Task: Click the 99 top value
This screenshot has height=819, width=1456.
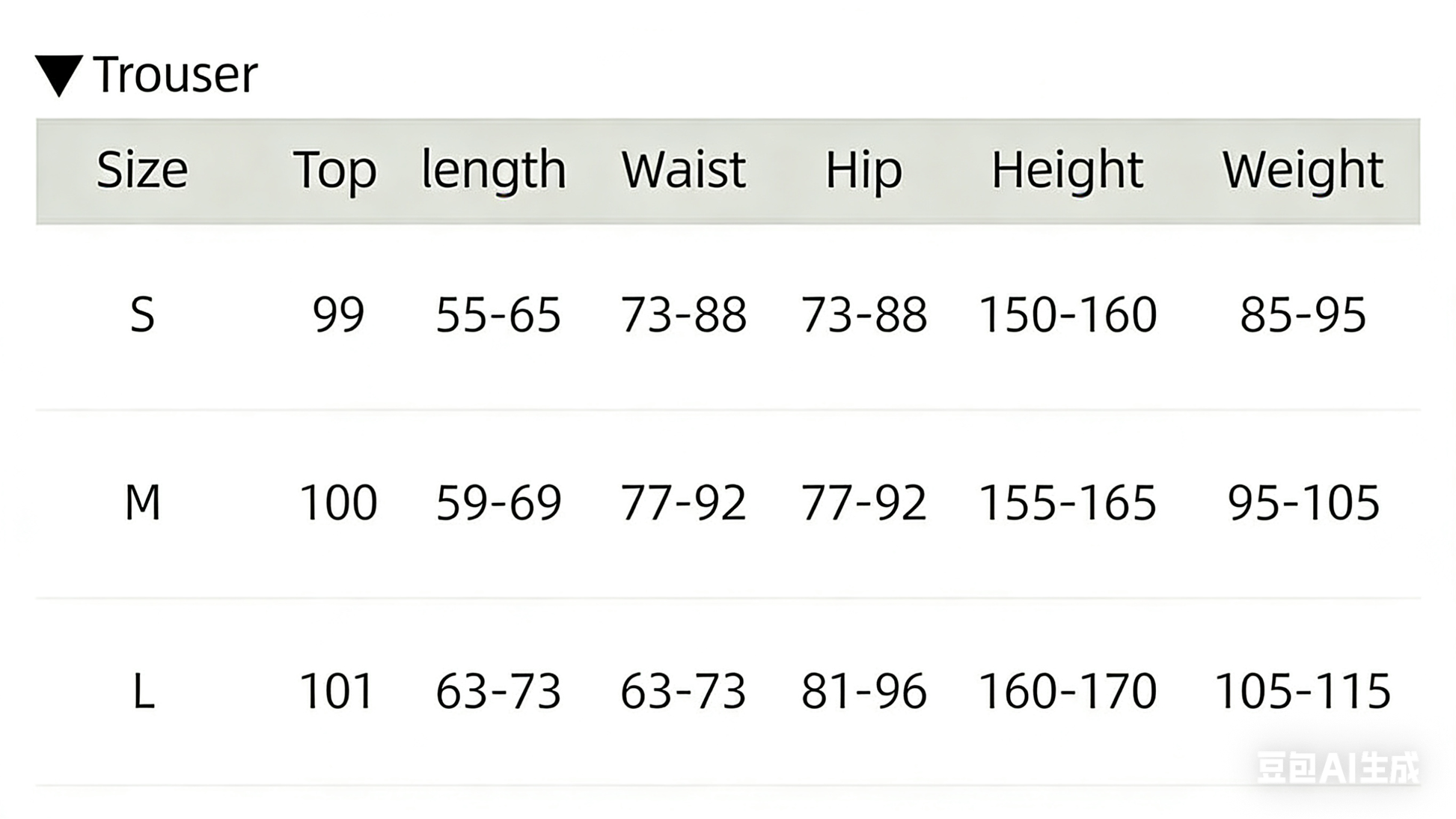Action: coord(338,314)
